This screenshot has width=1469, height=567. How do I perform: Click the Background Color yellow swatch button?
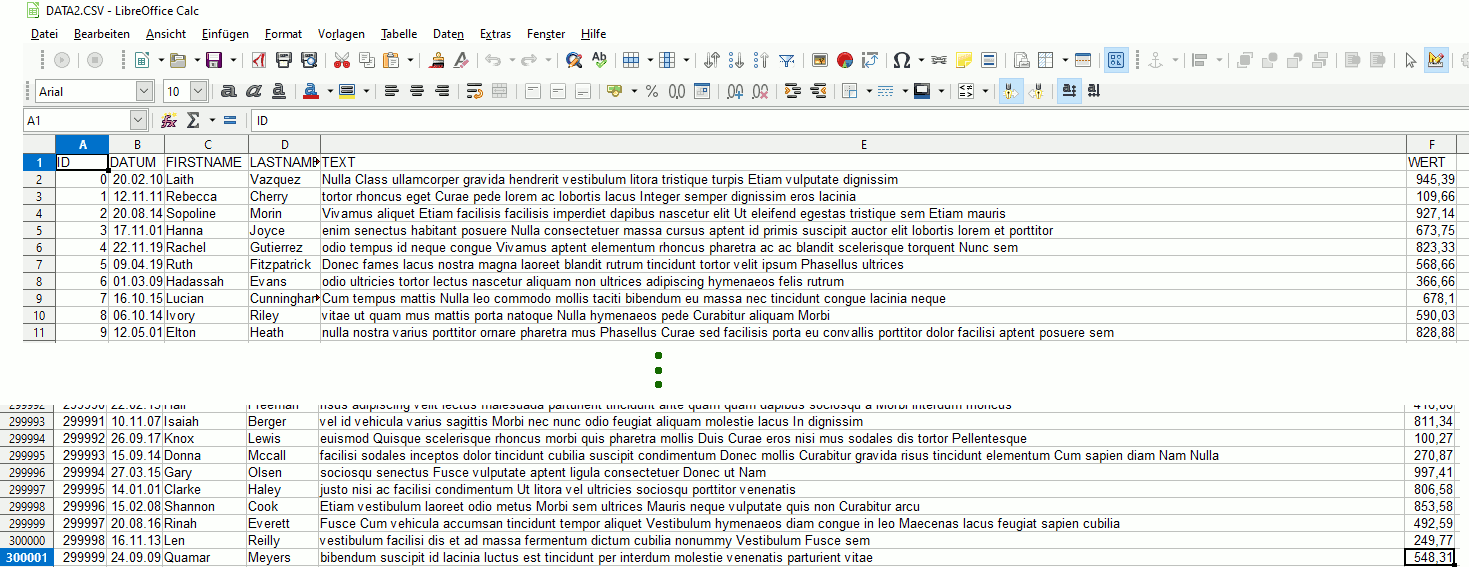(x=347, y=91)
